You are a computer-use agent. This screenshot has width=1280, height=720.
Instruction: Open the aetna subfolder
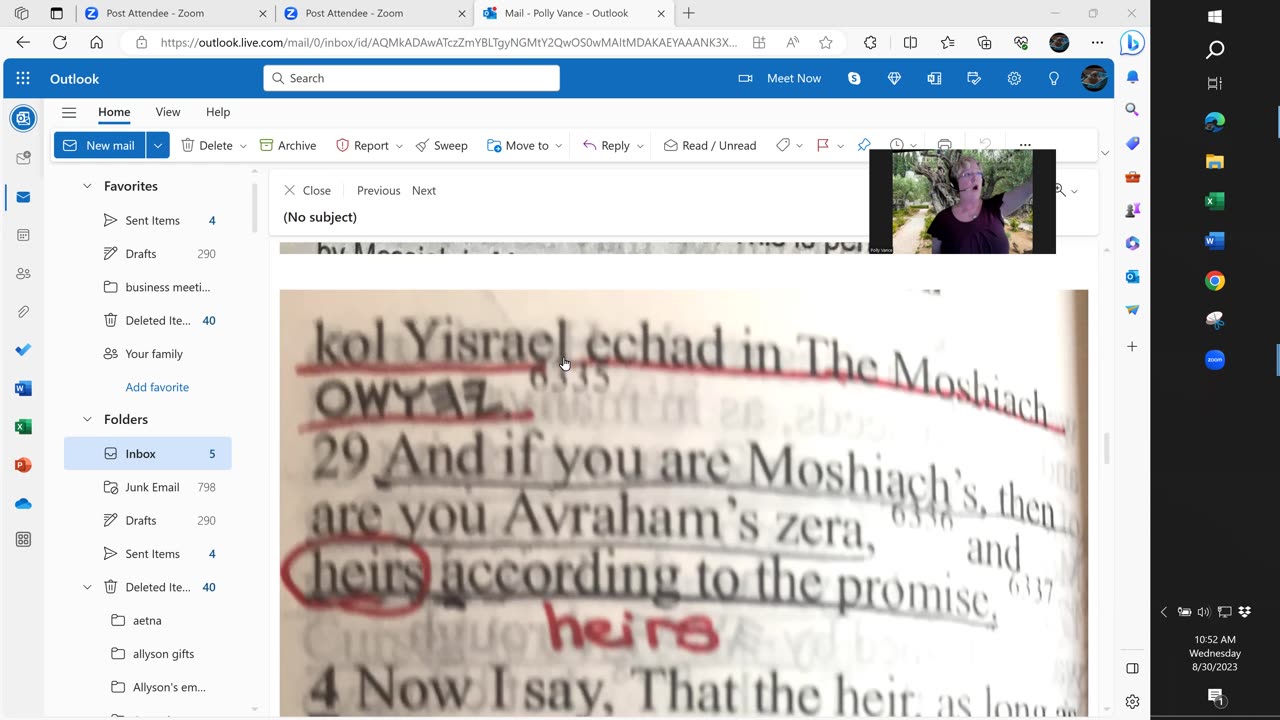[x=147, y=620]
